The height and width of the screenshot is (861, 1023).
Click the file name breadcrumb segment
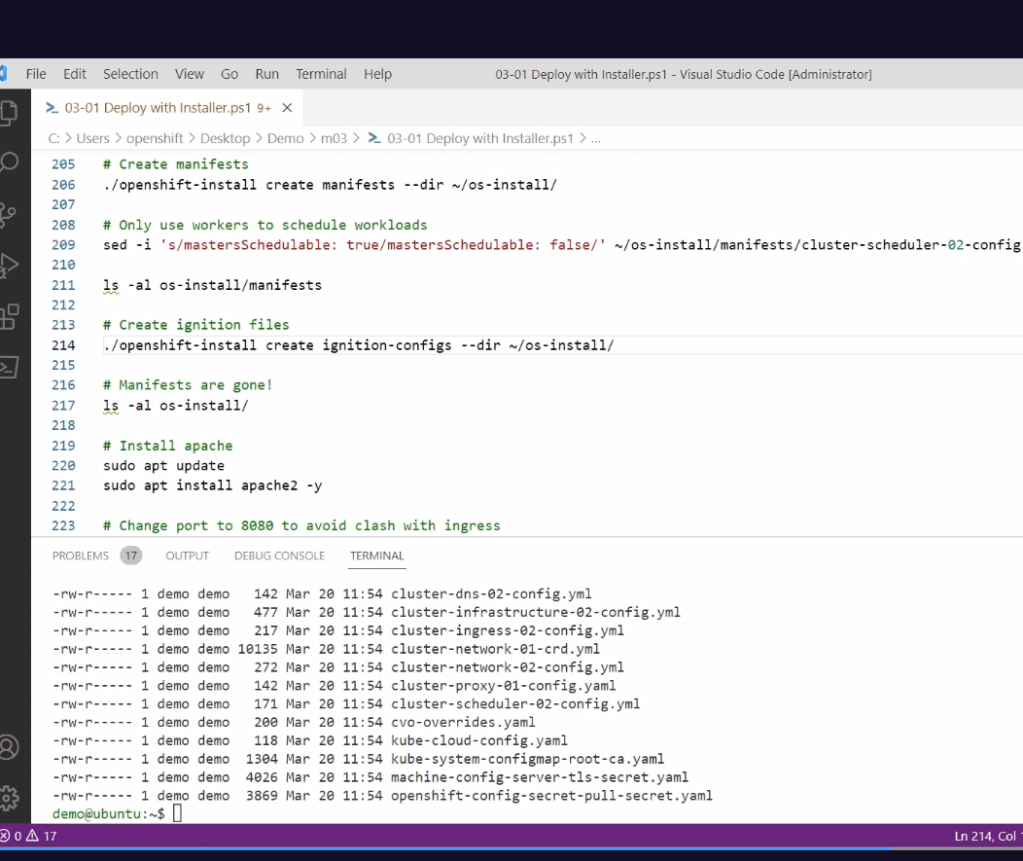480,138
